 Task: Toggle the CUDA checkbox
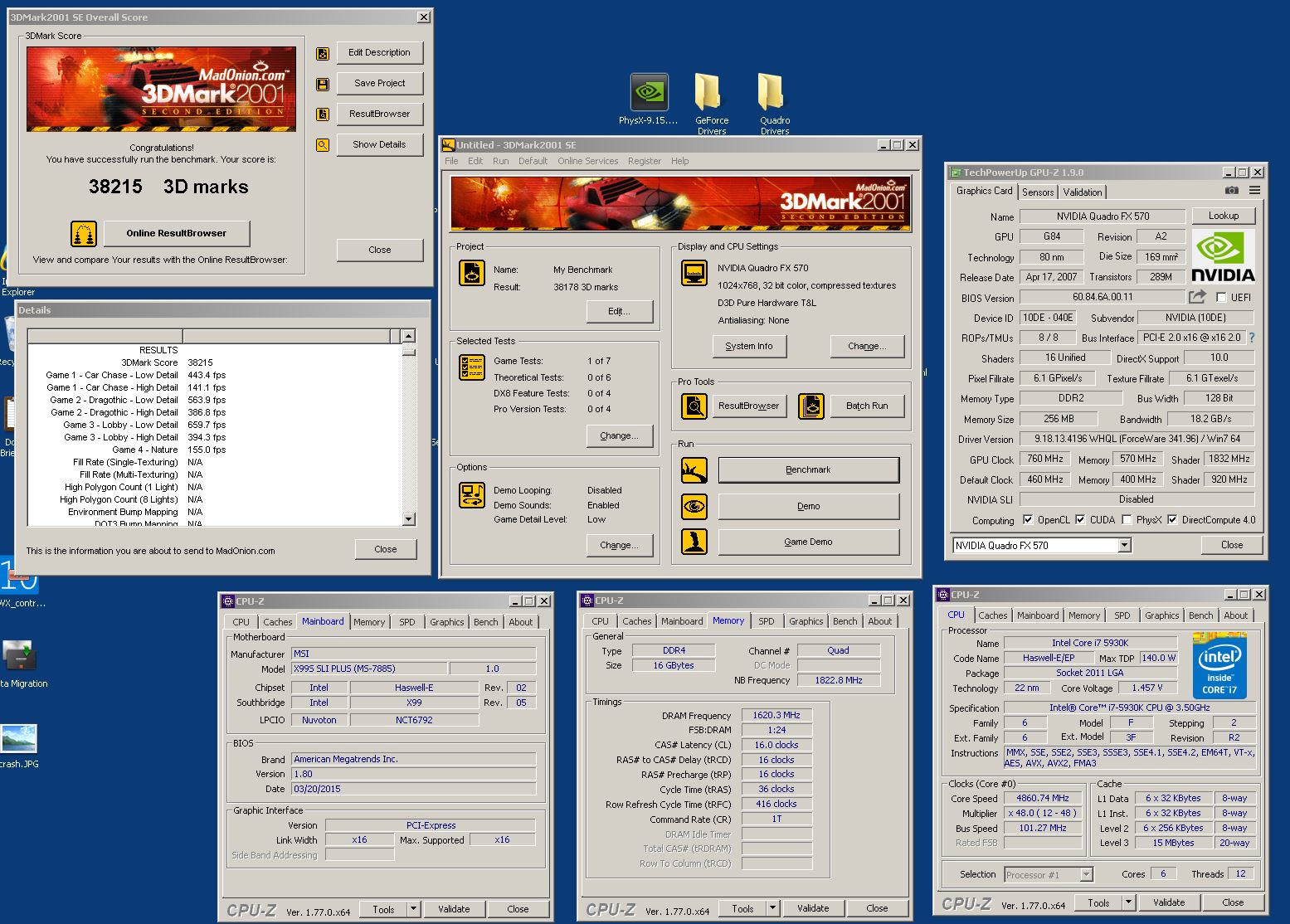click(1080, 520)
